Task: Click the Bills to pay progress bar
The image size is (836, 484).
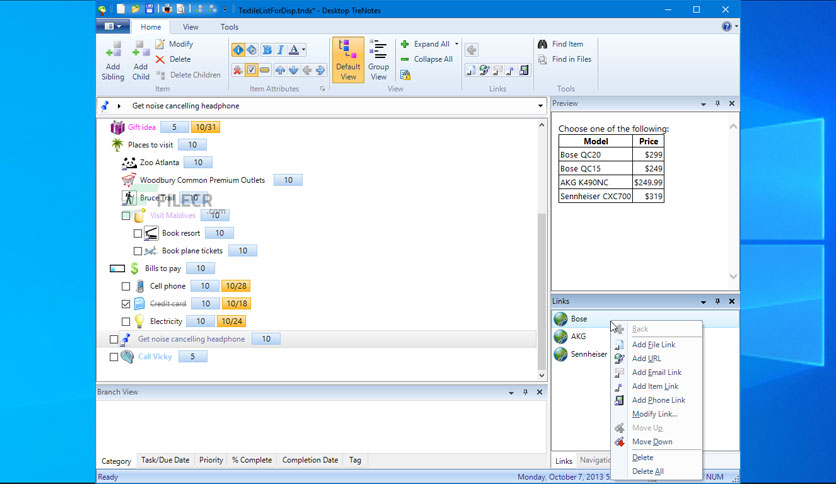Action: 117,269
